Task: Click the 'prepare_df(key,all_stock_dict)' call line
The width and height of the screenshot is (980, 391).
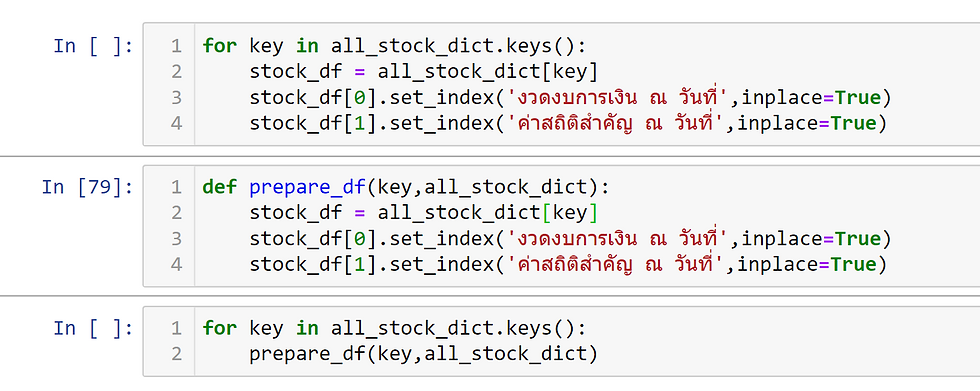Action: (x=424, y=354)
